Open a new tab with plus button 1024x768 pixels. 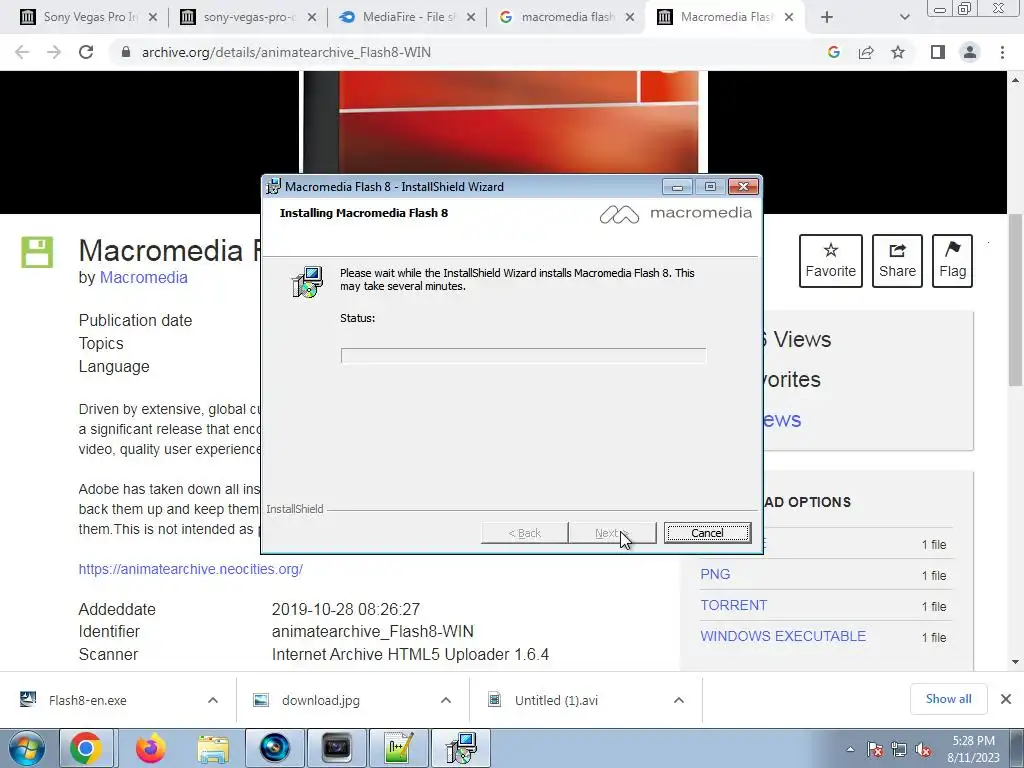point(827,17)
